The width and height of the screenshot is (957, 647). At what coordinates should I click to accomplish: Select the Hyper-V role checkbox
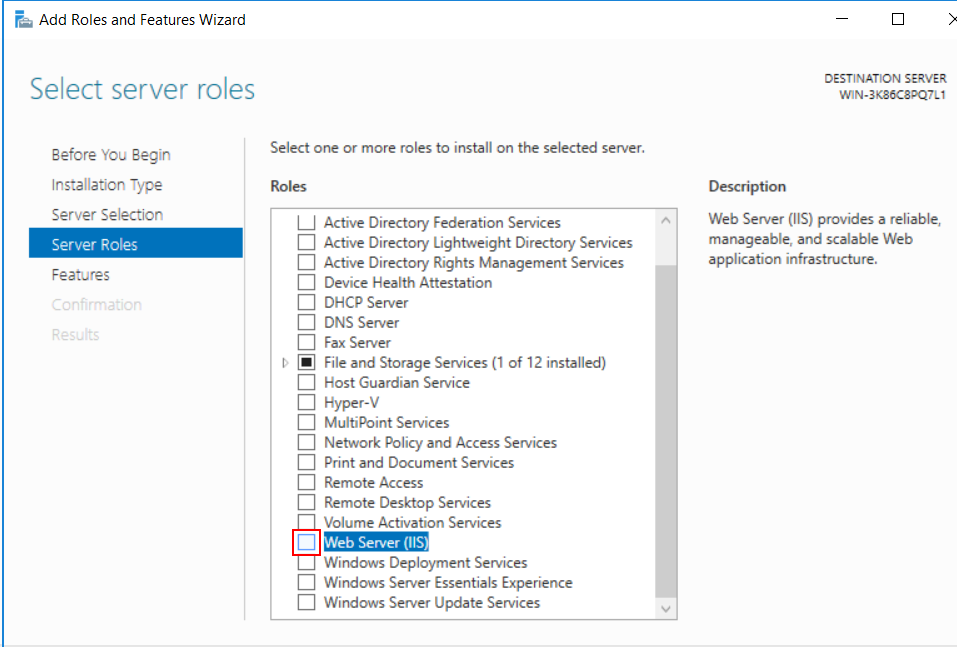point(307,403)
